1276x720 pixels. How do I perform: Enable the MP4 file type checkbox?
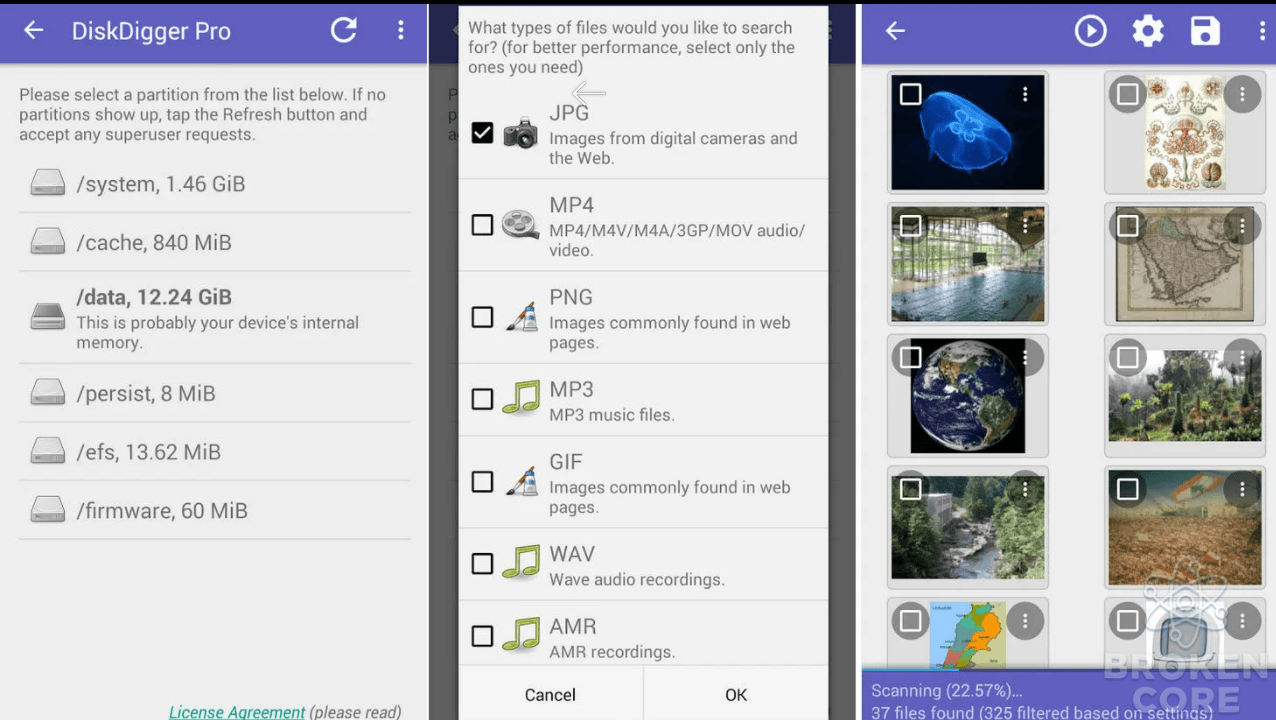(482, 225)
